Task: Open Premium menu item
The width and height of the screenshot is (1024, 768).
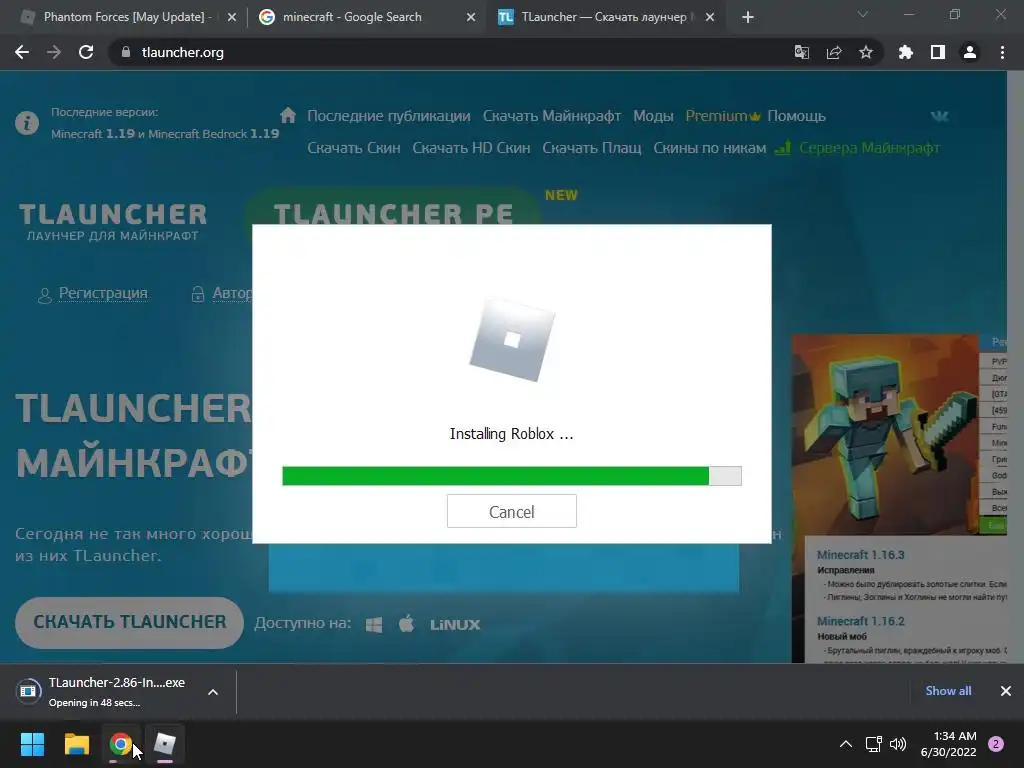Action: (x=722, y=116)
